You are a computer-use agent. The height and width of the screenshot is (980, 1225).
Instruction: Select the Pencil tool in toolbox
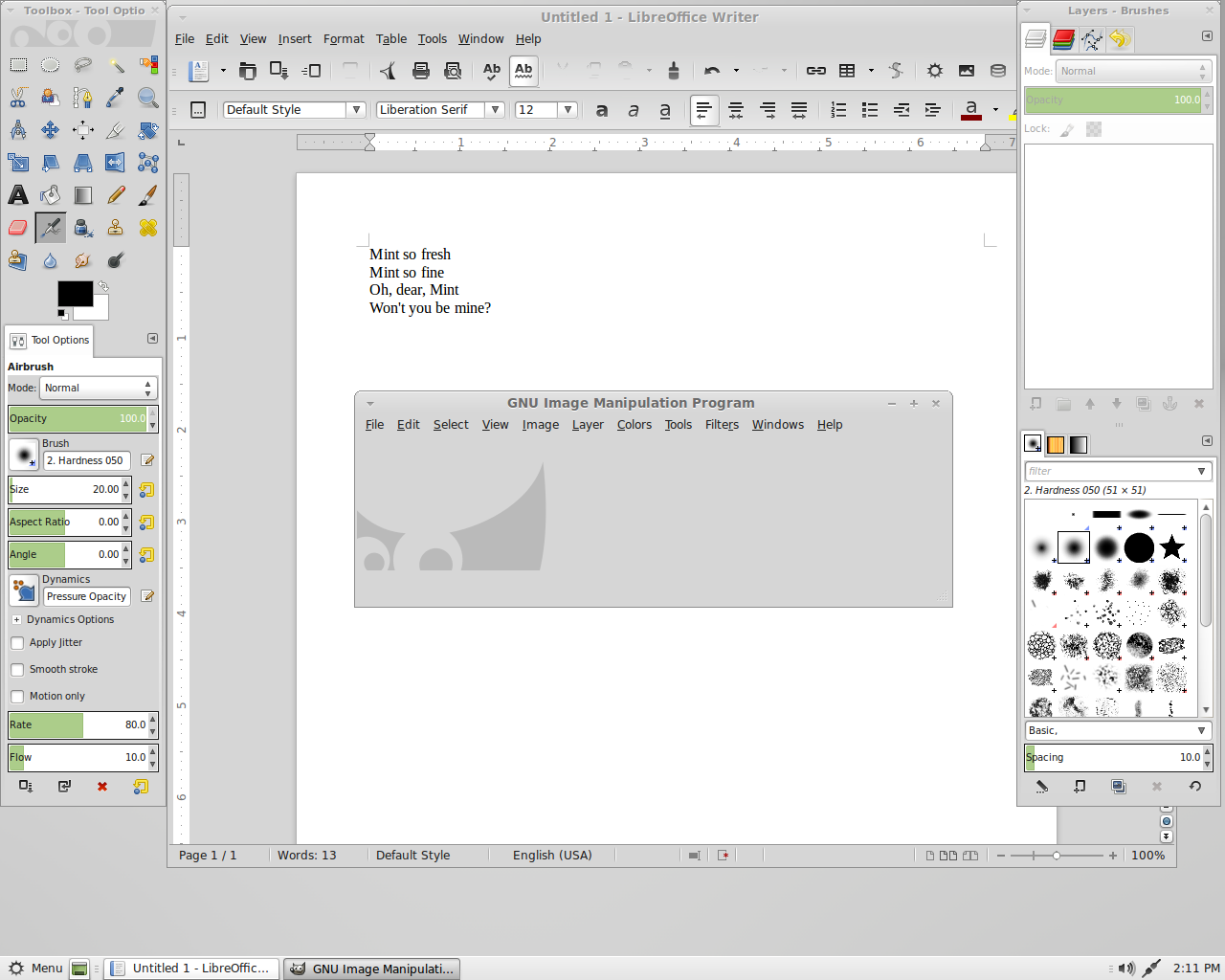tap(116, 195)
